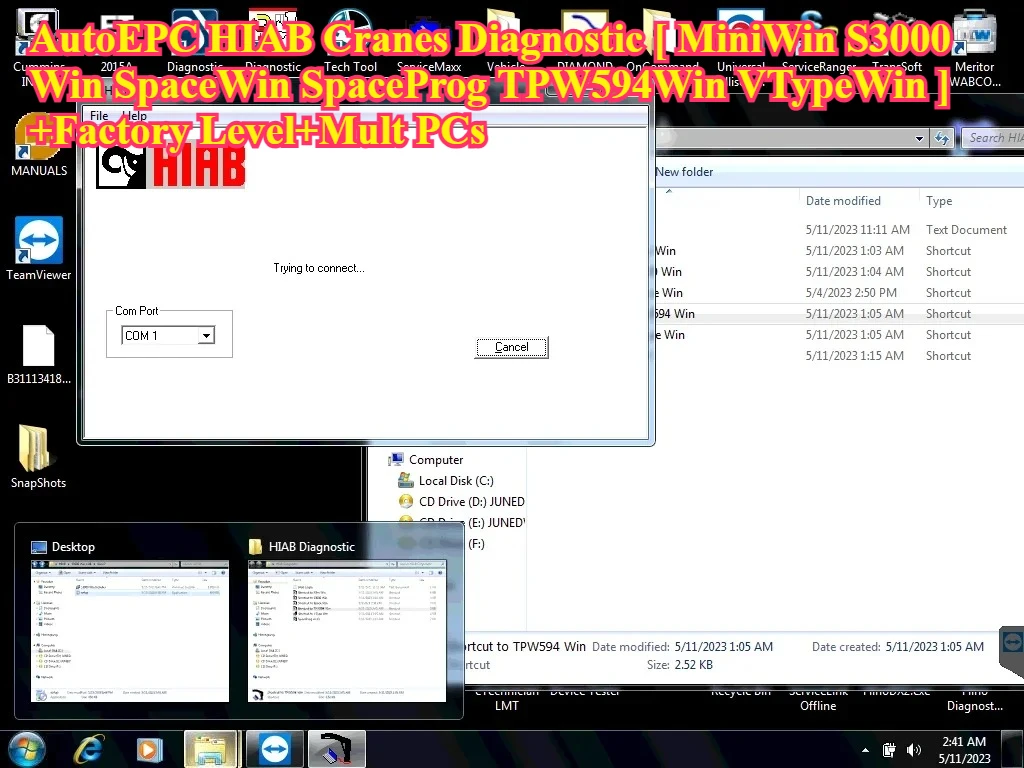Select the shortcut row dated 5/11/2023 1:15 AM
The image size is (1024, 768).
pyautogui.click(x=839, y=355)
